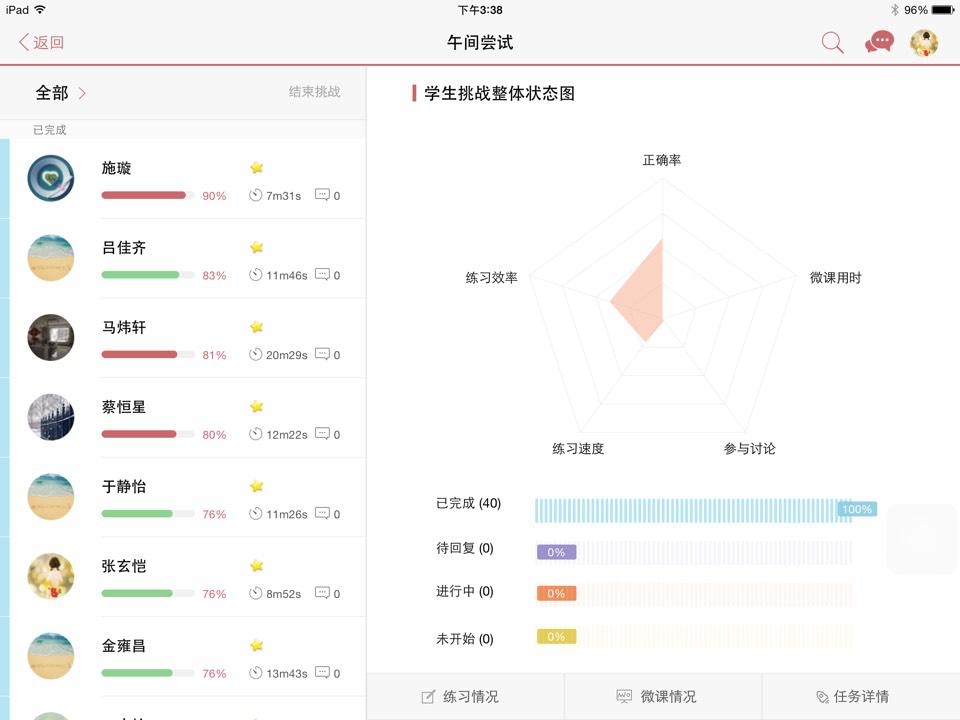The height and width of the screenshot is (720, 960).
Task: Select student 金雍昌 from the list
Action: [124, 646]
